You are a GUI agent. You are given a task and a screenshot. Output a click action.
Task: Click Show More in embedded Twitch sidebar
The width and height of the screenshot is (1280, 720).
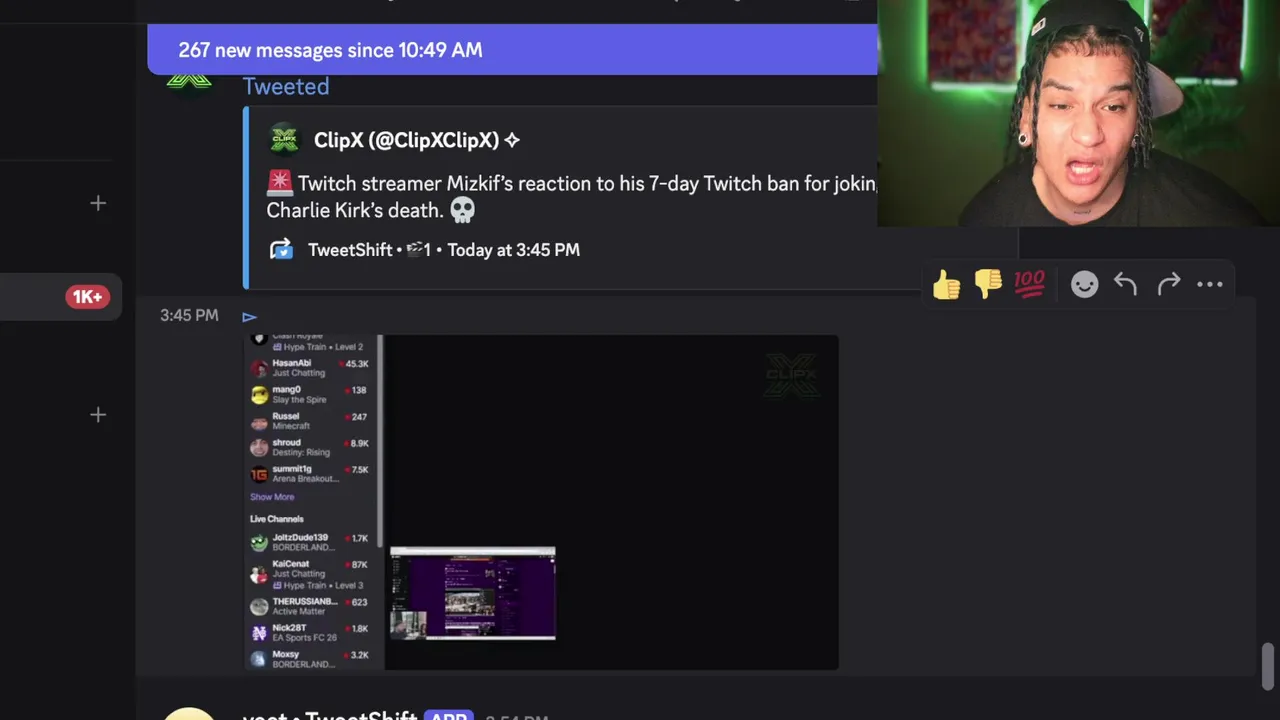[x=272, y=497]
